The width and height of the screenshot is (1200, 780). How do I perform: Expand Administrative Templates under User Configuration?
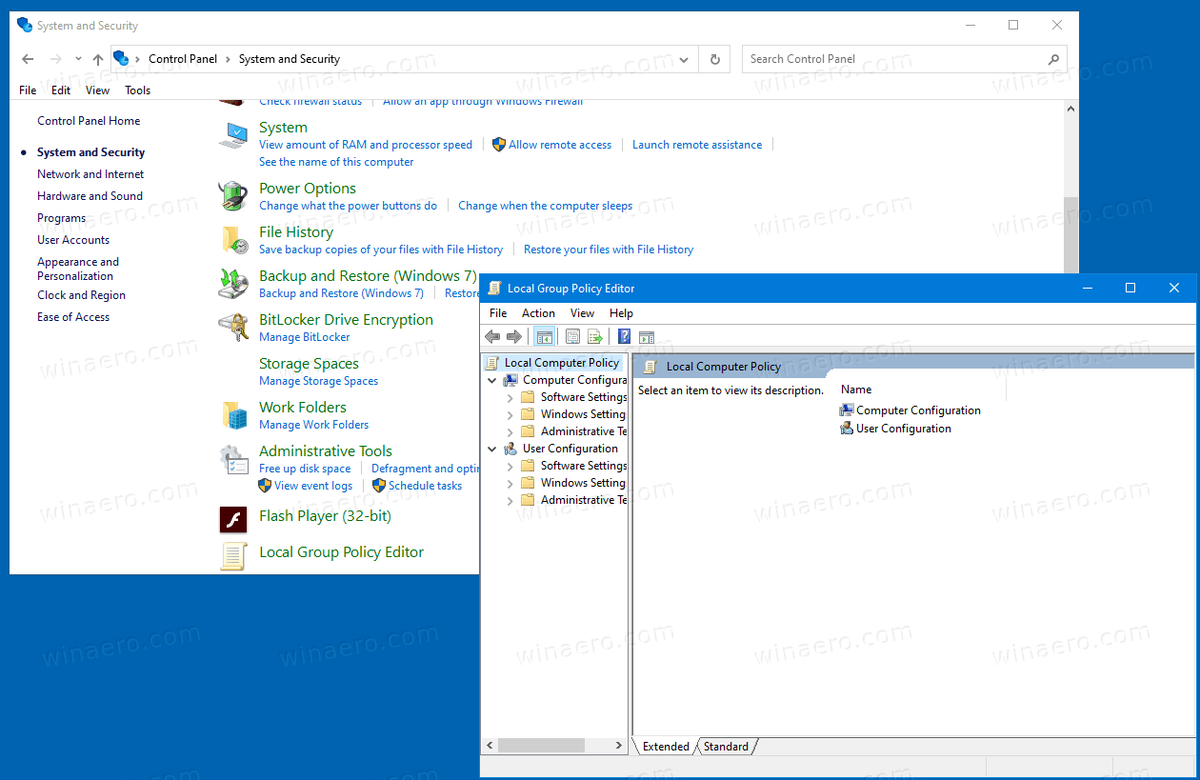(x=510, y=500)
